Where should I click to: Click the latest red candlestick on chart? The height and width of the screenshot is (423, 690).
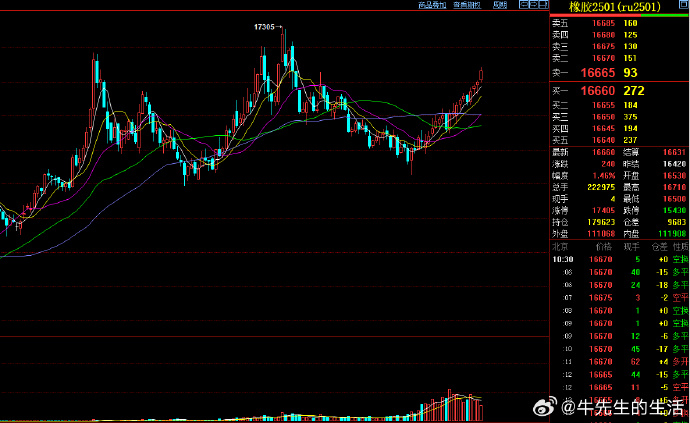(x=482, y=75)
